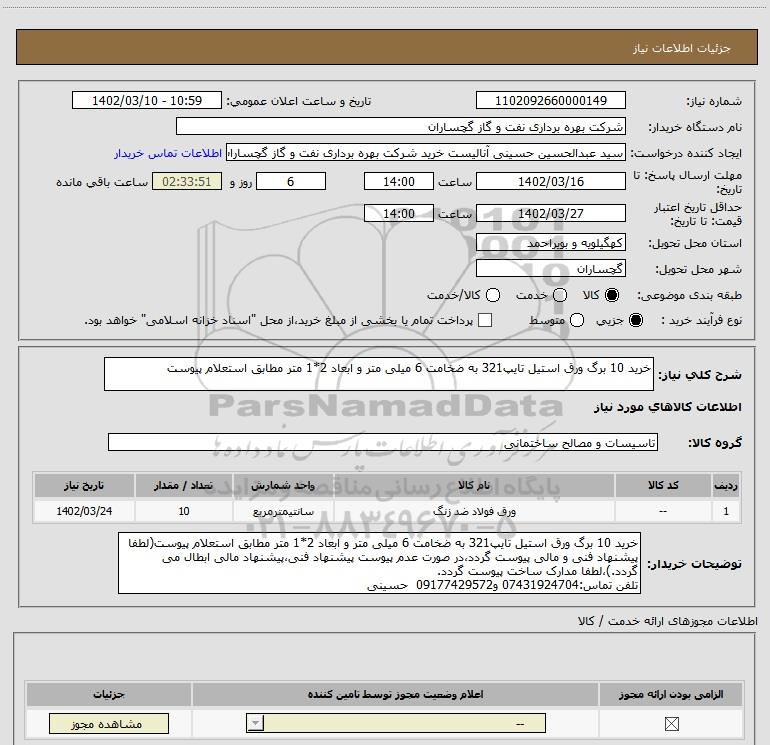The image size is (770, 745).
Task: Click the request creator name field
Action: [426, 153]
